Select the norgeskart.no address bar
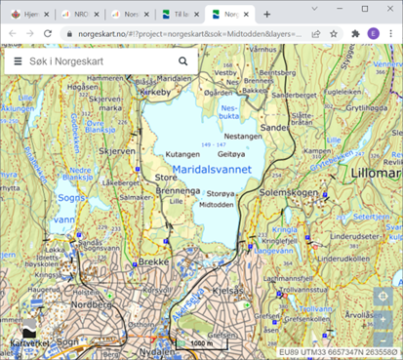This screenshot has width=403, height=360. pos(190,34)
